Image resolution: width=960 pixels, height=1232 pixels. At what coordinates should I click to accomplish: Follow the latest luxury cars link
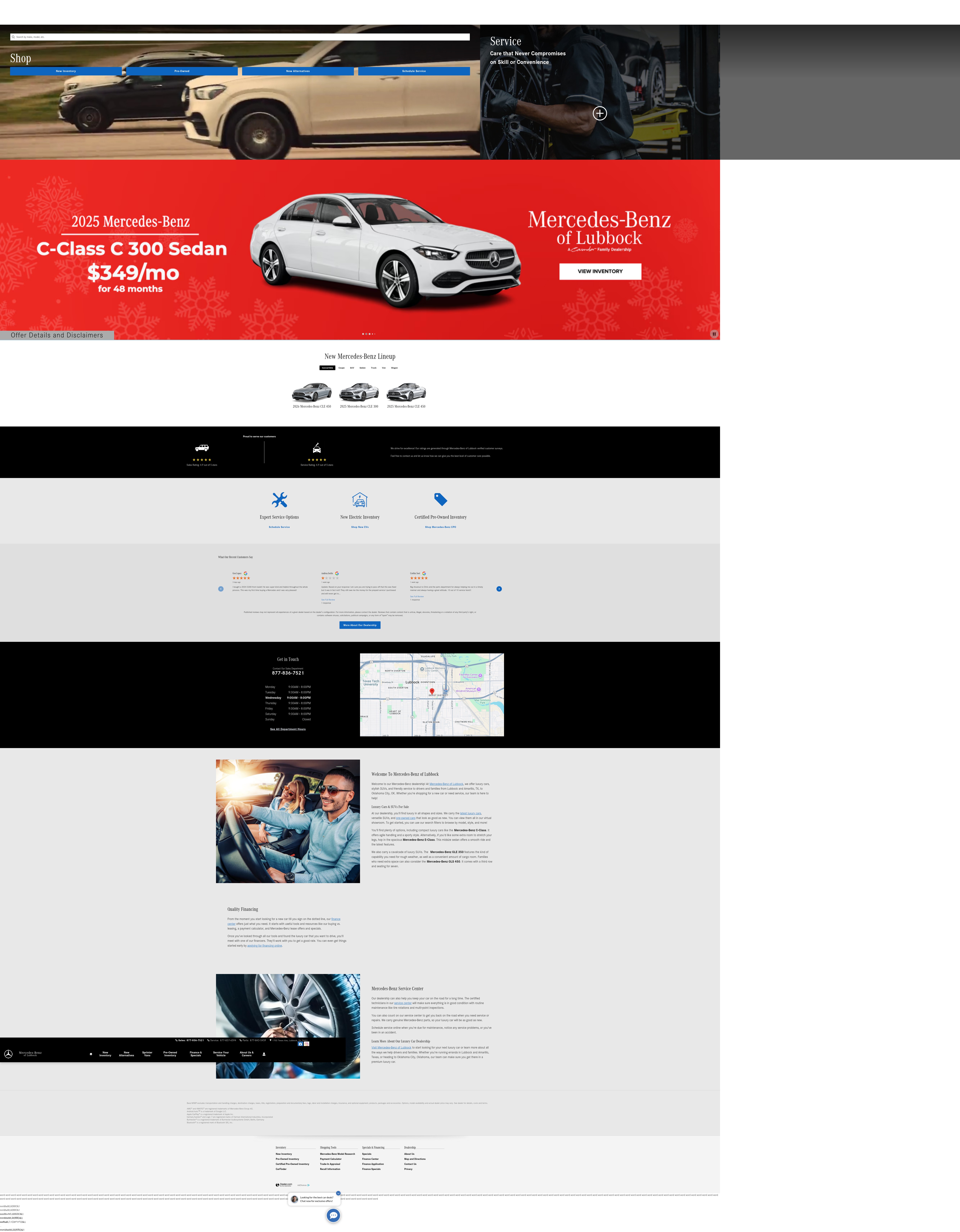tap(470, 813)
